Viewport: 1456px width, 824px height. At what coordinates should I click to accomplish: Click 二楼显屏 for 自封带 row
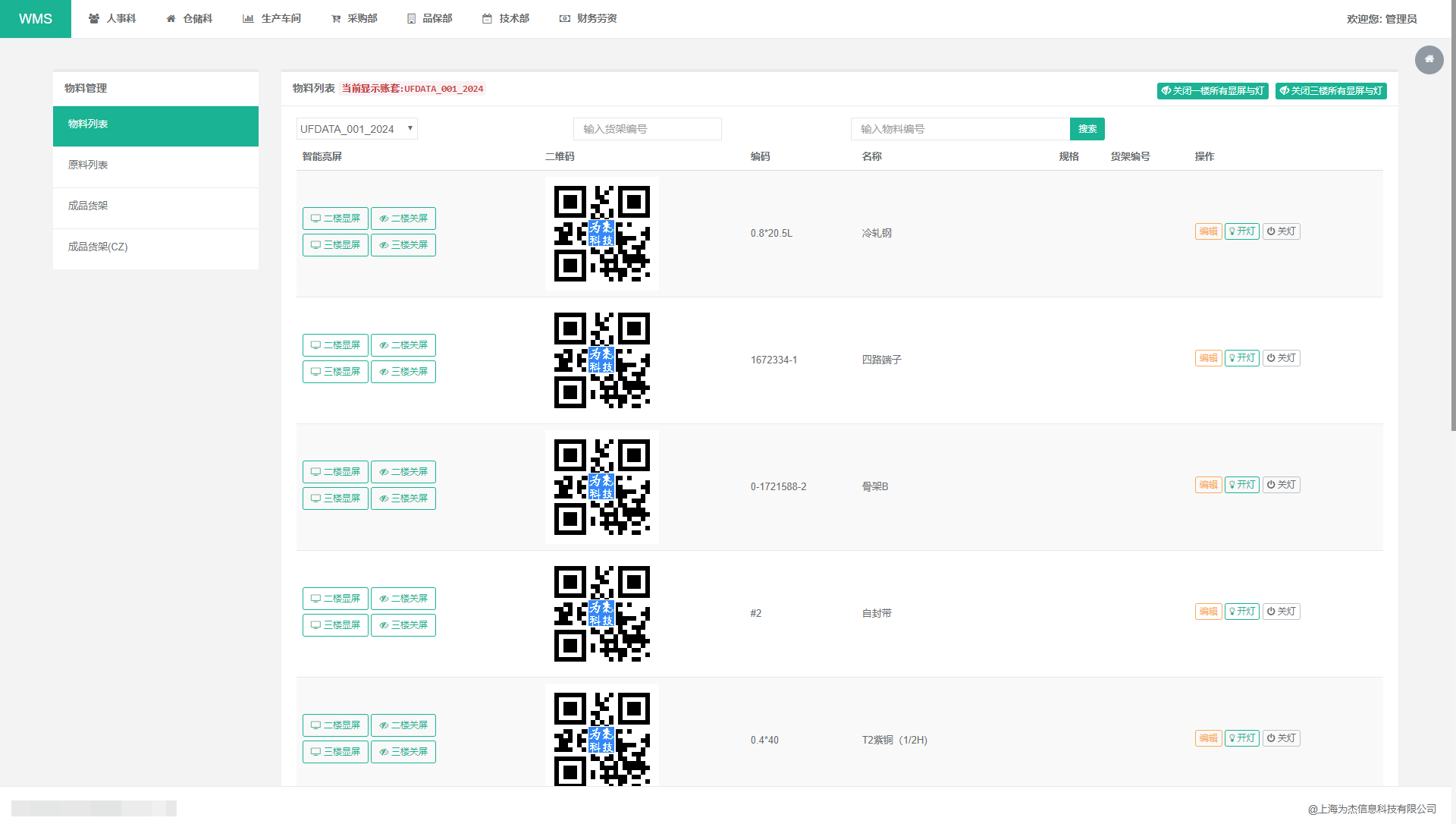(x=335, y=599)
